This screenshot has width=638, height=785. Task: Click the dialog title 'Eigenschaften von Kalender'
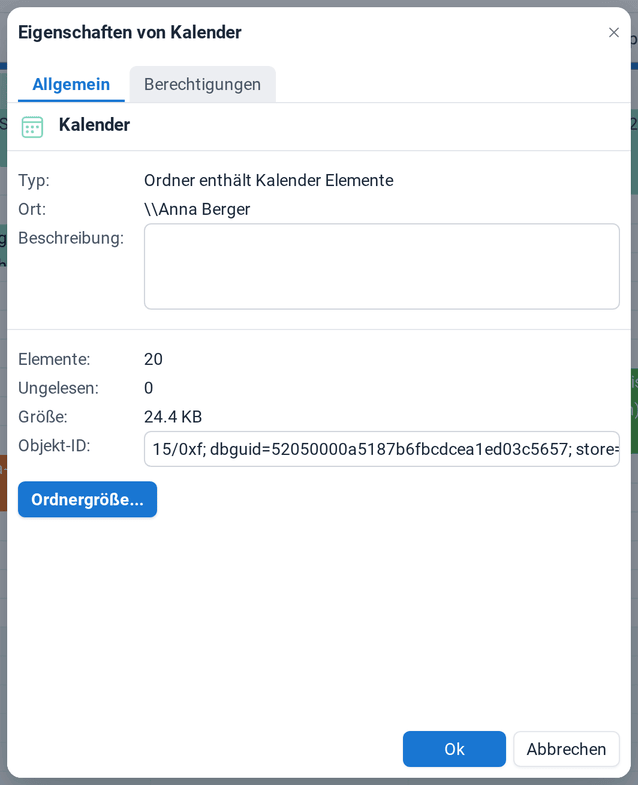coord(130,33)
